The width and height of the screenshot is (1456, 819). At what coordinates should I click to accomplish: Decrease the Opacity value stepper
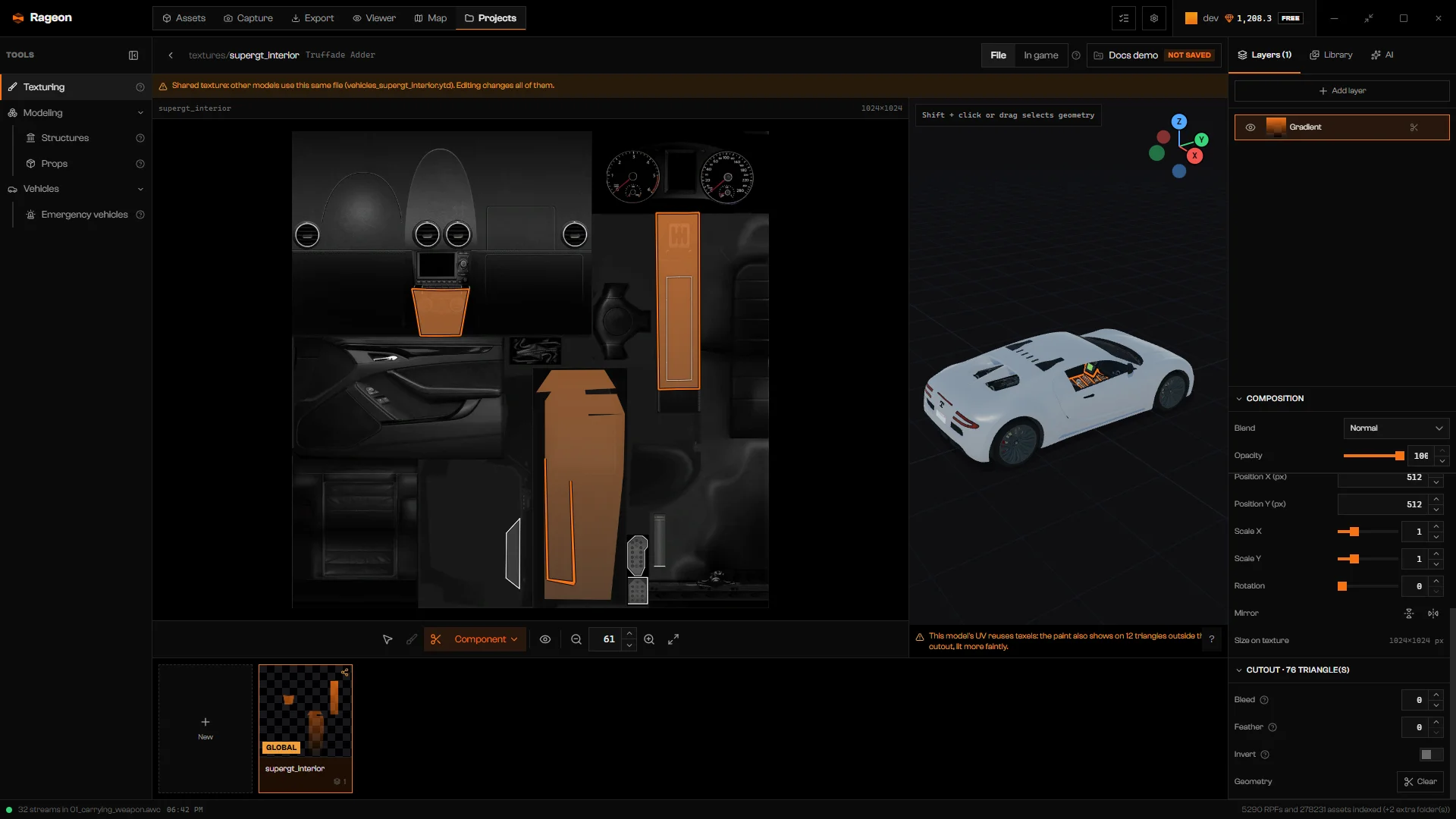pos(1442,461)
